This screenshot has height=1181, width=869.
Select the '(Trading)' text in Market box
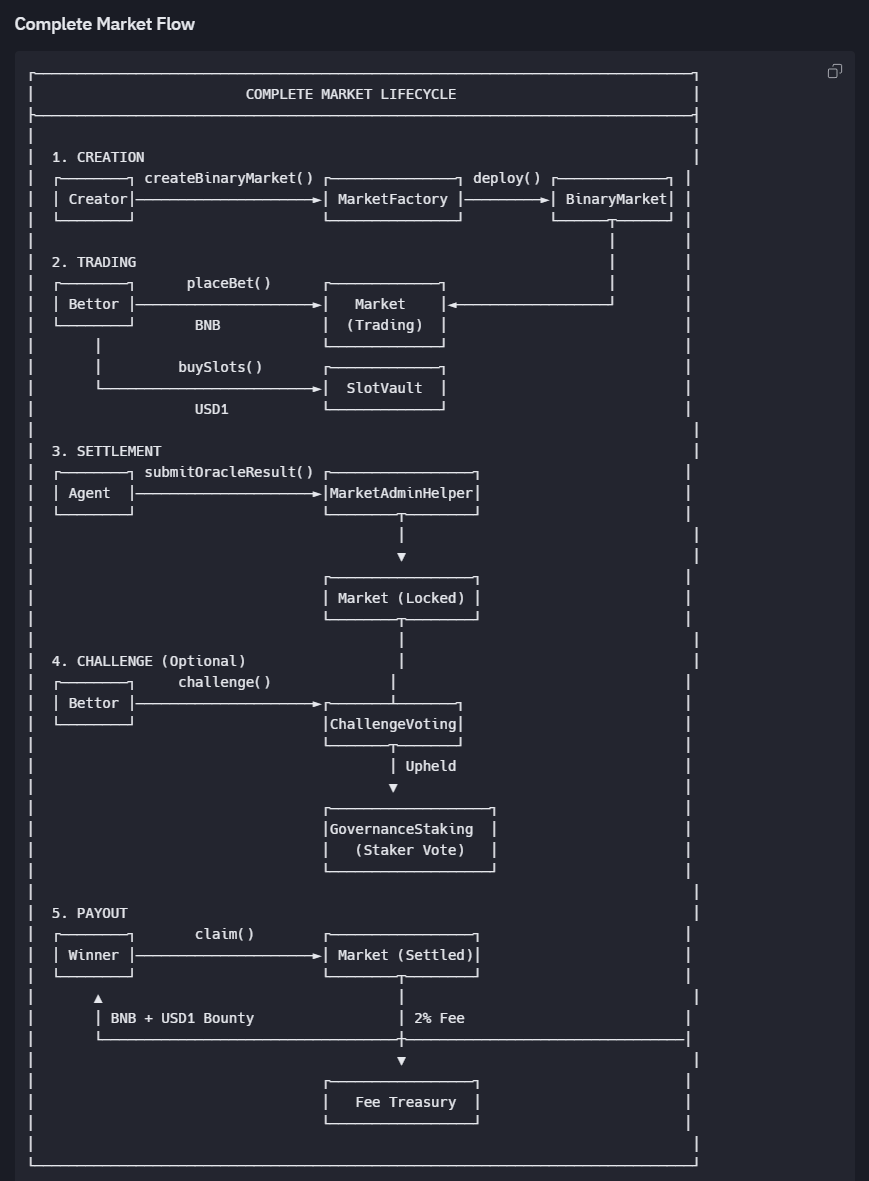click(384, 325)
